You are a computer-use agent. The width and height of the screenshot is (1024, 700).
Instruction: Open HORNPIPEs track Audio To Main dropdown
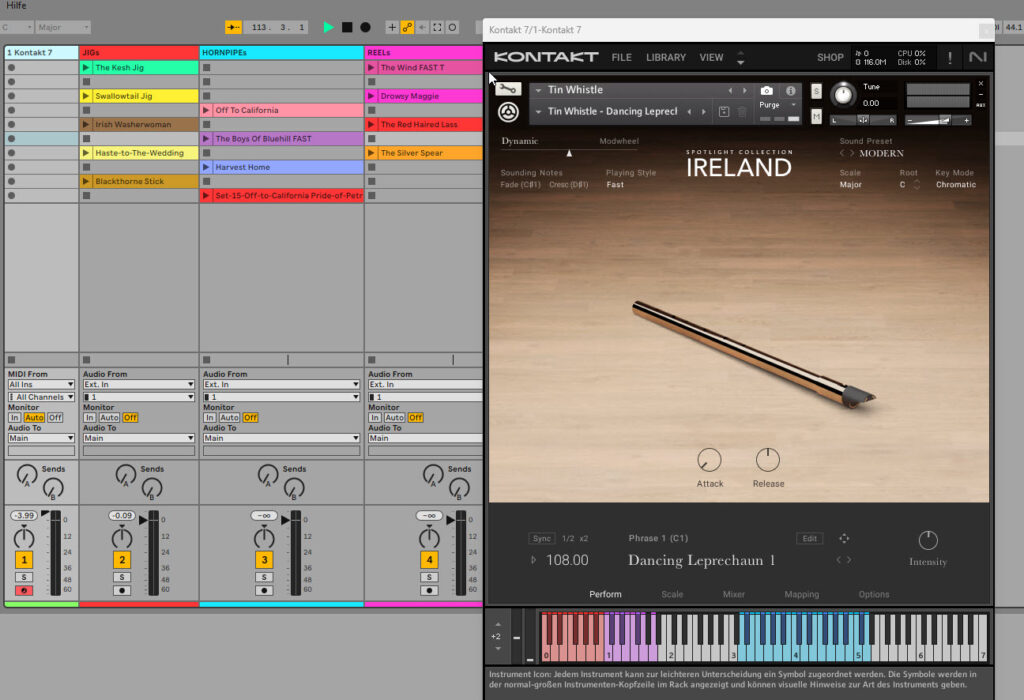click(281, 438)
